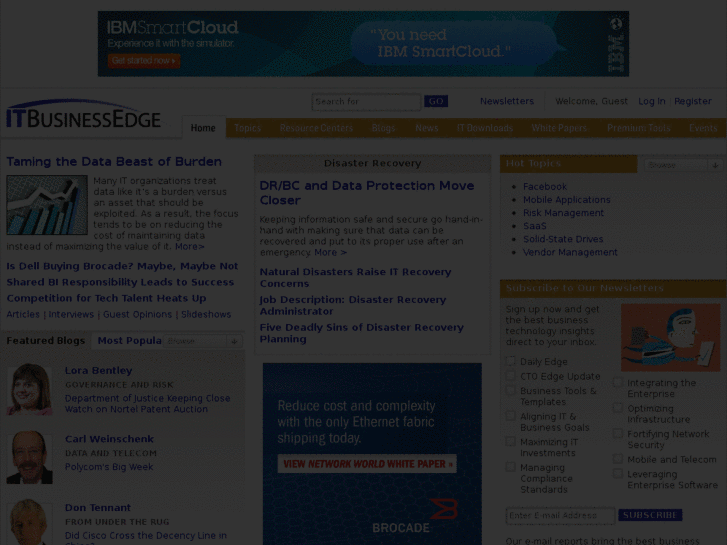Image resolution: width=727 pixels, height=545 pixels.
Task: Open 'Five Deadly Sins of Disaster Recovery Planning'
Action: (362, 333)
